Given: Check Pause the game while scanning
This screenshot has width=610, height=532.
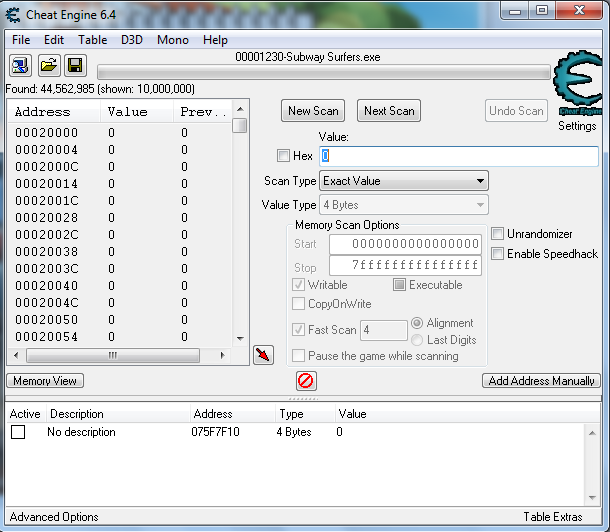Looking at the screenshot, I should point(298,355).
